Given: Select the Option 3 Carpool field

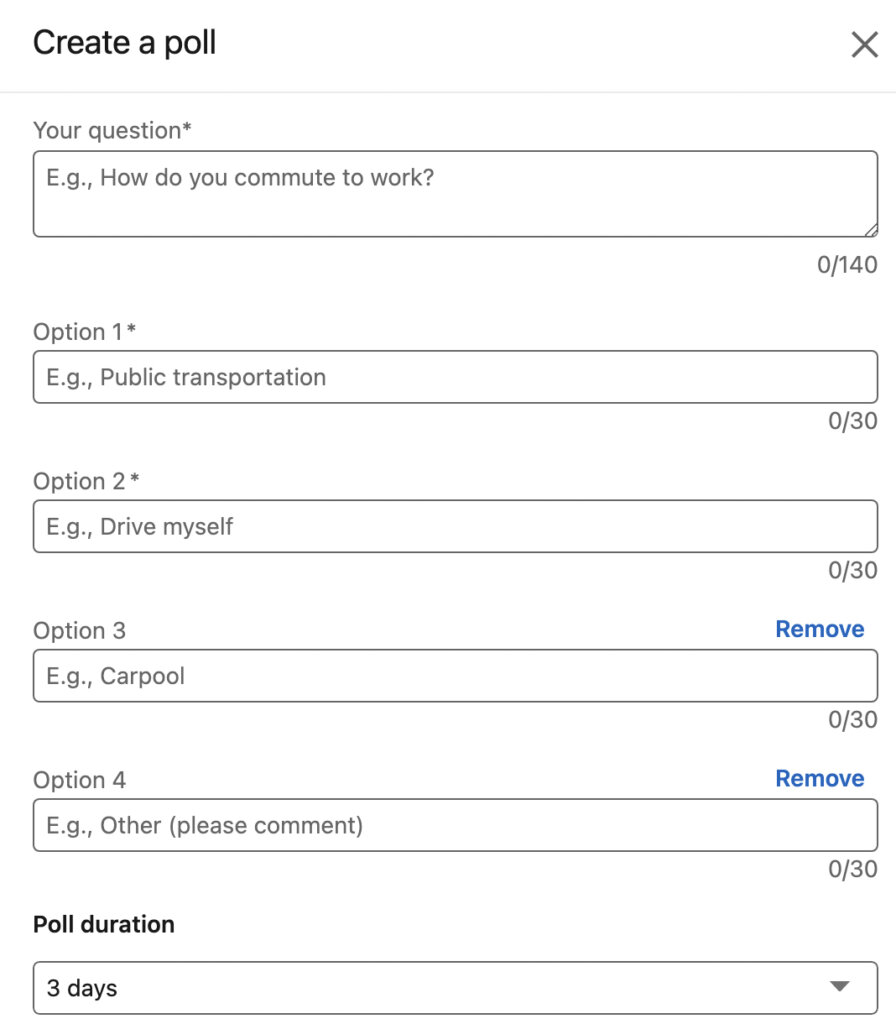Looking at the screenshot, I should [x=455, y=676].
